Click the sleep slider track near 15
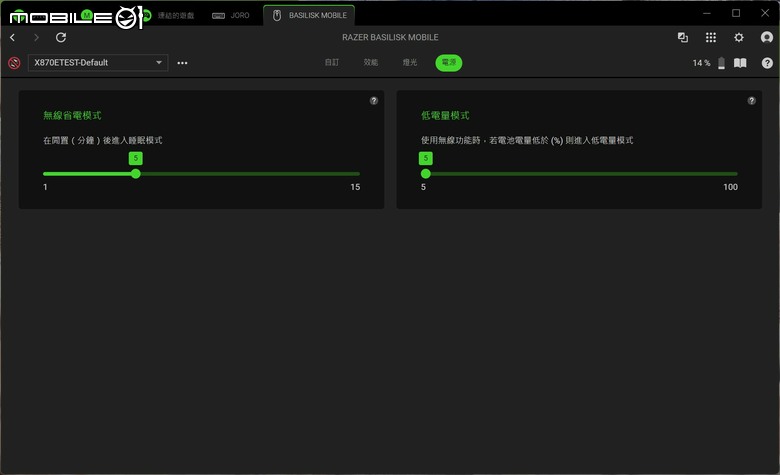This screenshot has height=475, width=780. [353, 174]
